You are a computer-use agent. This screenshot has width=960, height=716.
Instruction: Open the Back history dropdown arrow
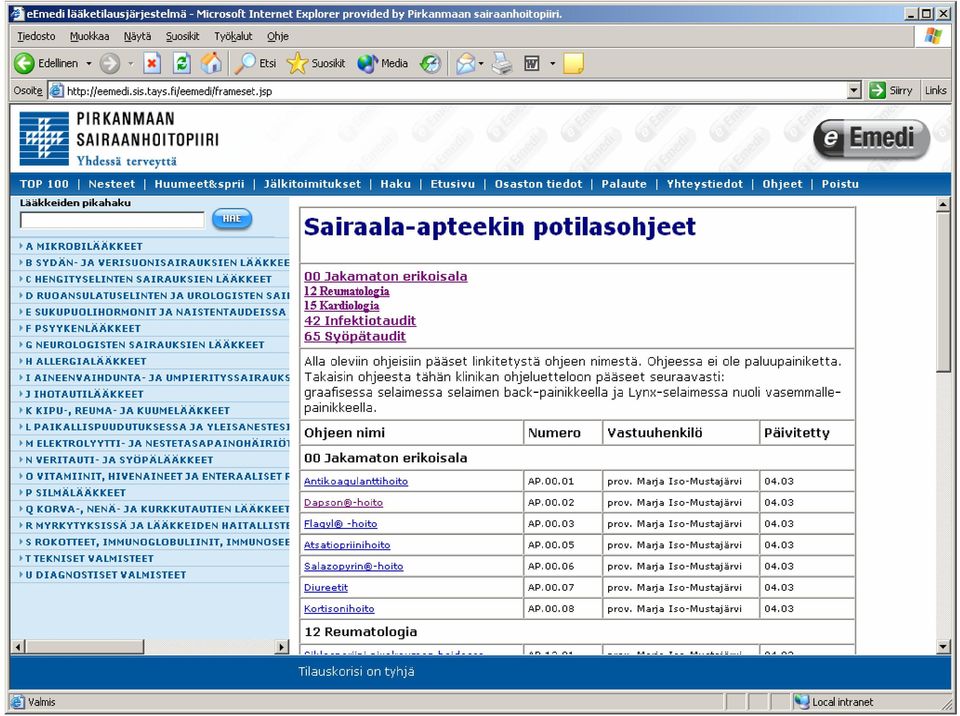89,63
